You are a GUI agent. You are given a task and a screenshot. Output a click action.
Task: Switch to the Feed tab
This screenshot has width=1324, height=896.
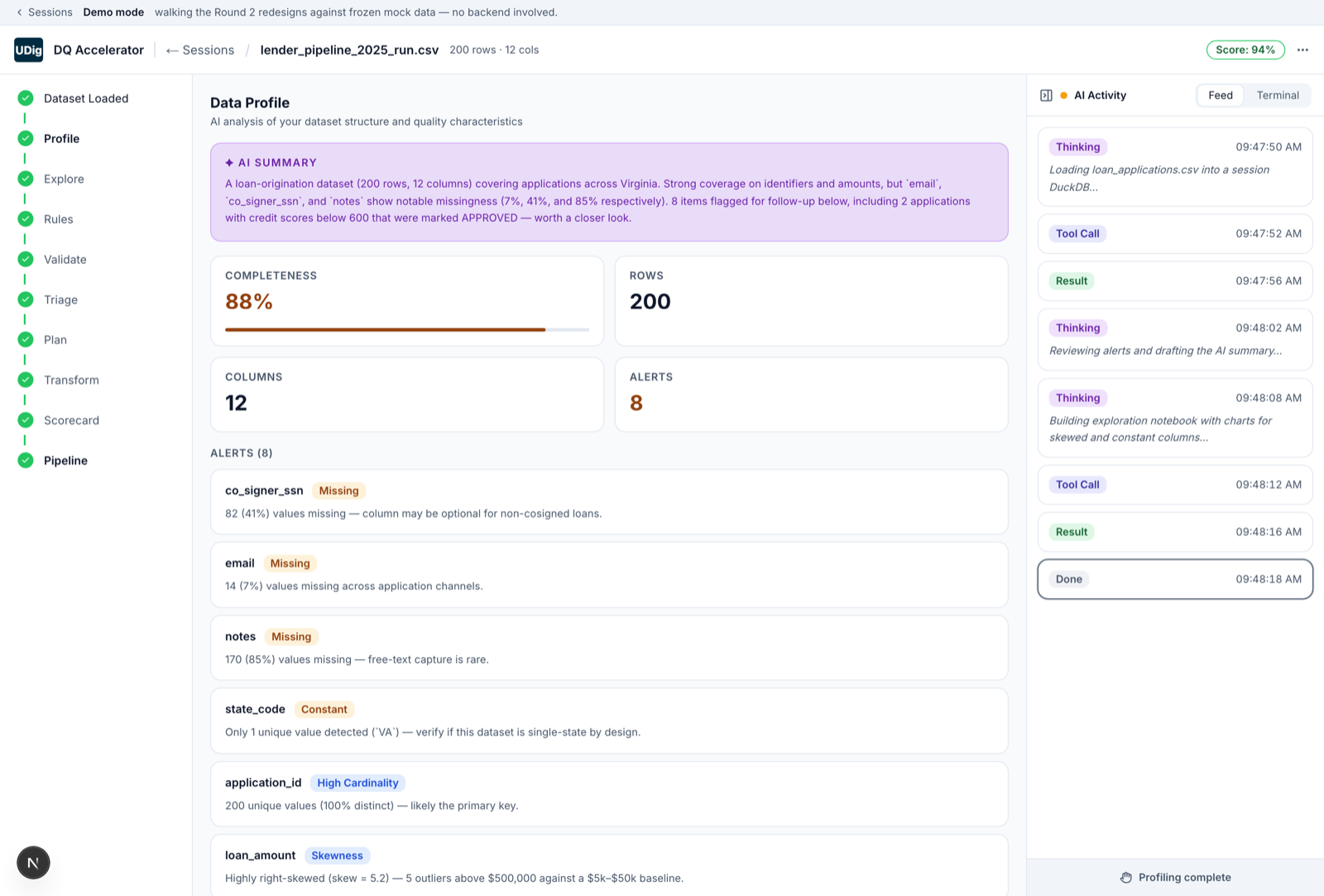click(1221, 95)
